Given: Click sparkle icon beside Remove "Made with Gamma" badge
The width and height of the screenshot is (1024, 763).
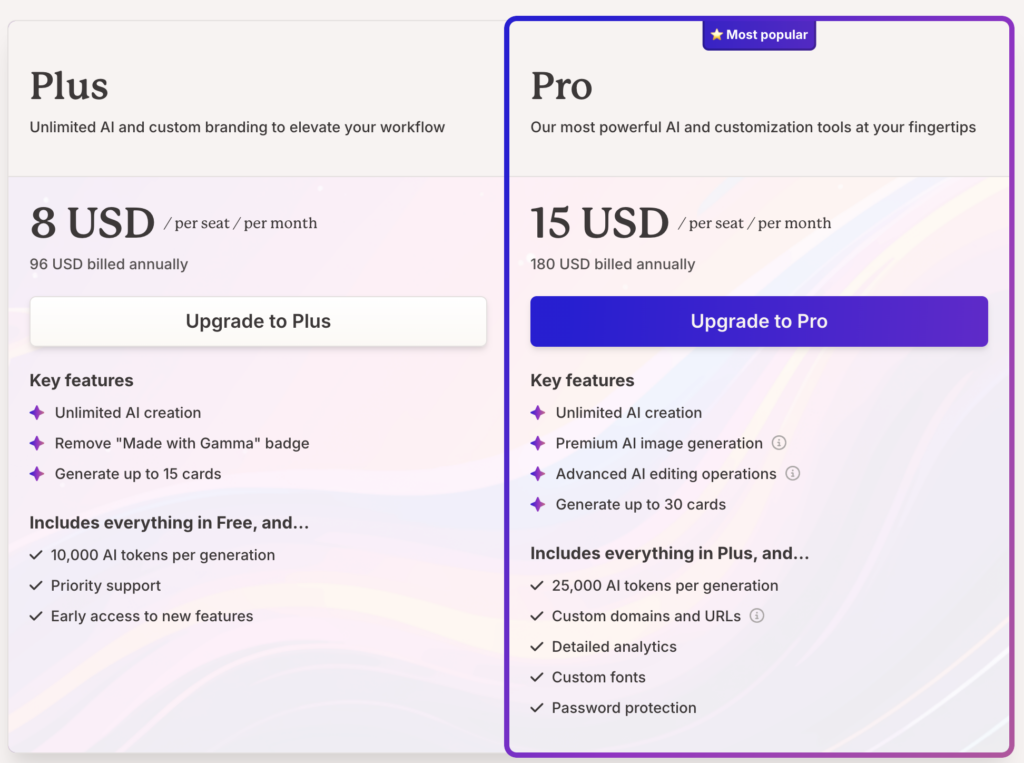Looking at the screenshot, I should pos(37,443).
